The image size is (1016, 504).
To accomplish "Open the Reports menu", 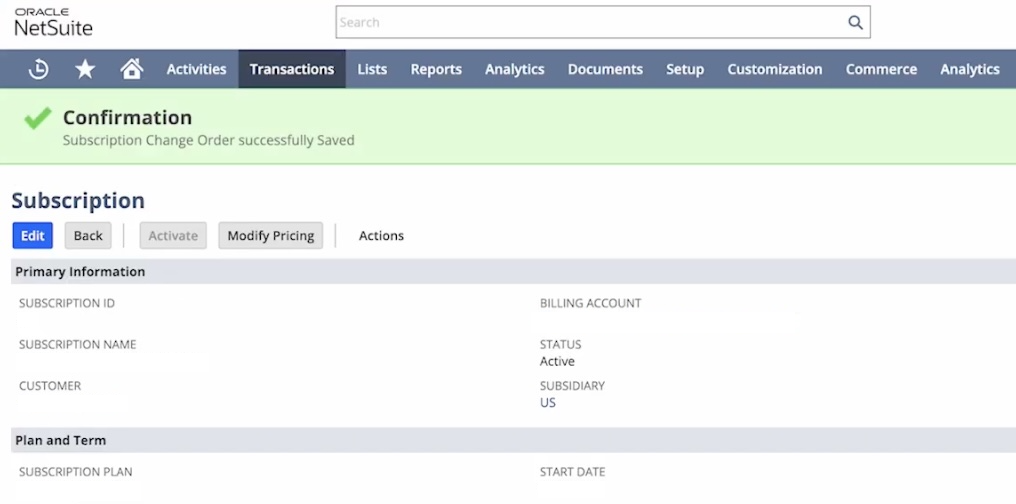I will pyautogui.click(x=436, y=69).
